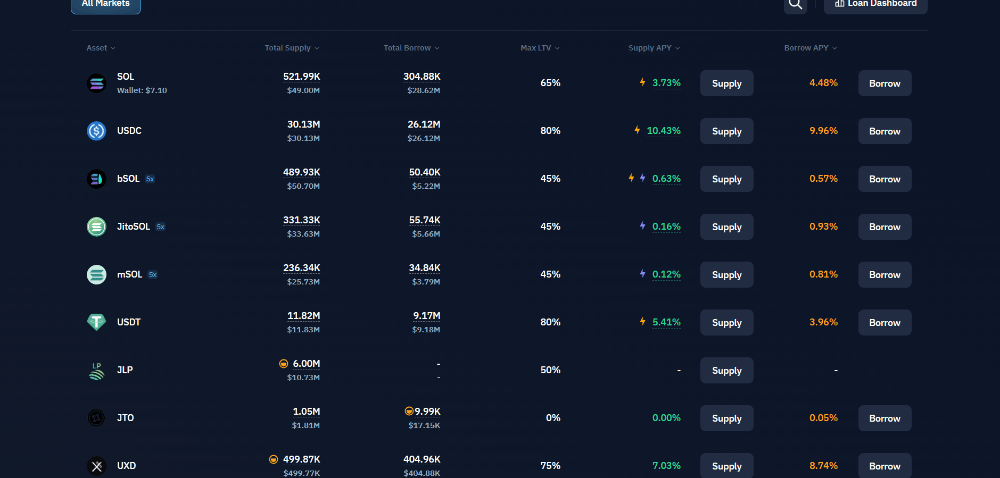Image resolution: width=1000 pixels, height=478 pixels.
Task: Click the orange cap icon beside JLP 6.00M
Action: (x=284, y=363)
